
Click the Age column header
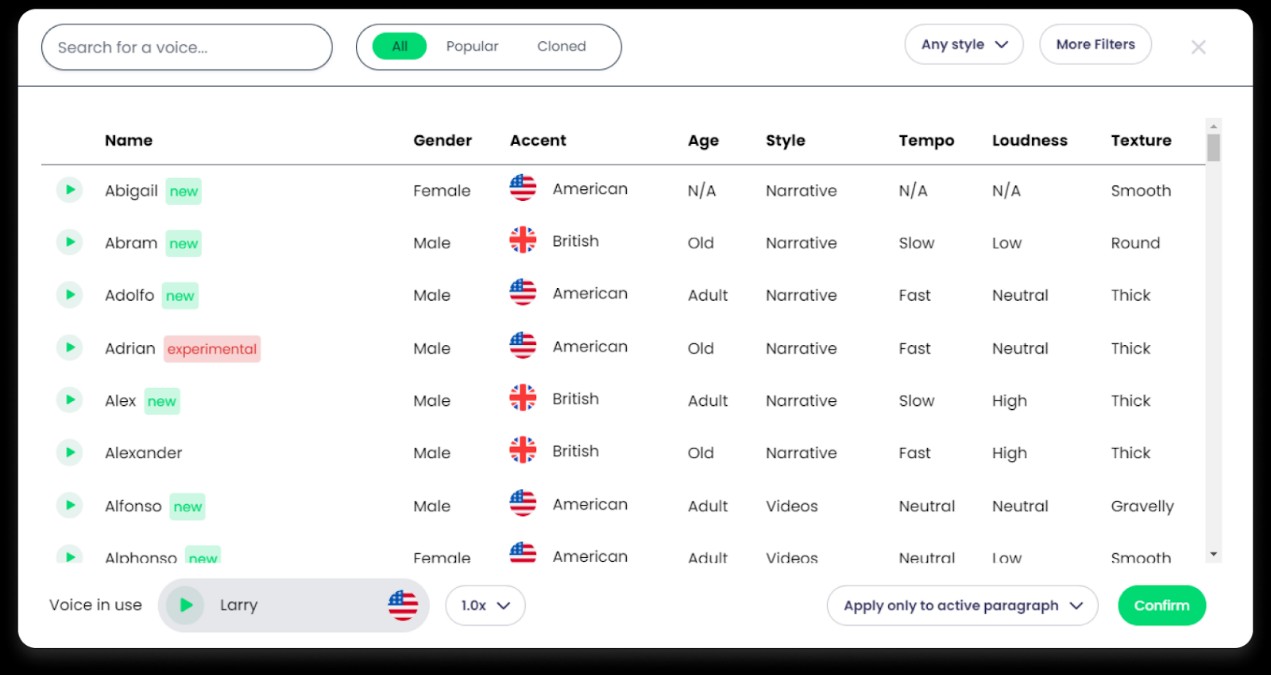pos(703,141)
